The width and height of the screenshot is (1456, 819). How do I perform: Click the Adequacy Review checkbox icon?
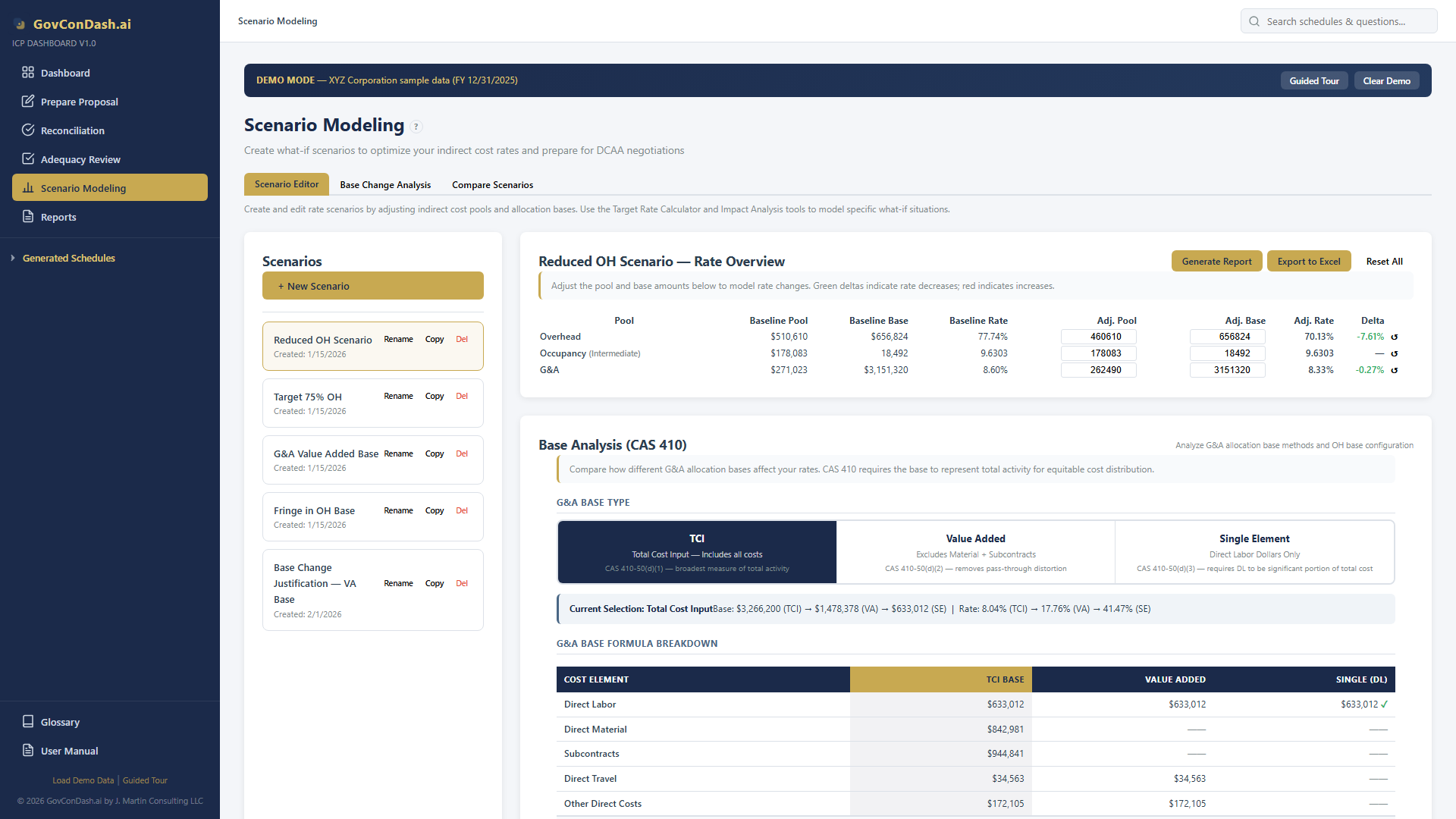28,159
